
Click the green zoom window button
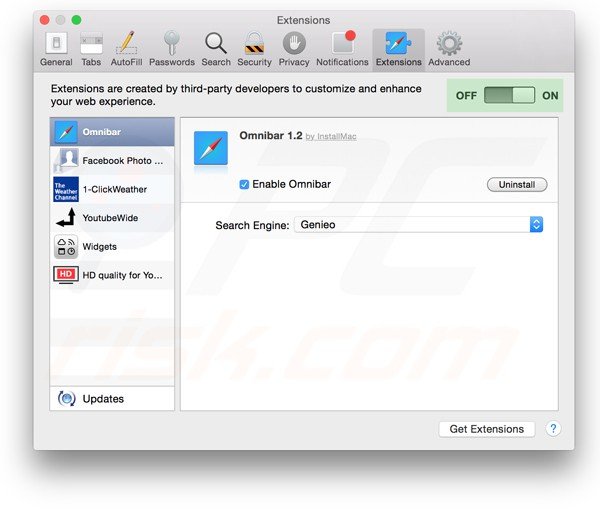point(77,20)
